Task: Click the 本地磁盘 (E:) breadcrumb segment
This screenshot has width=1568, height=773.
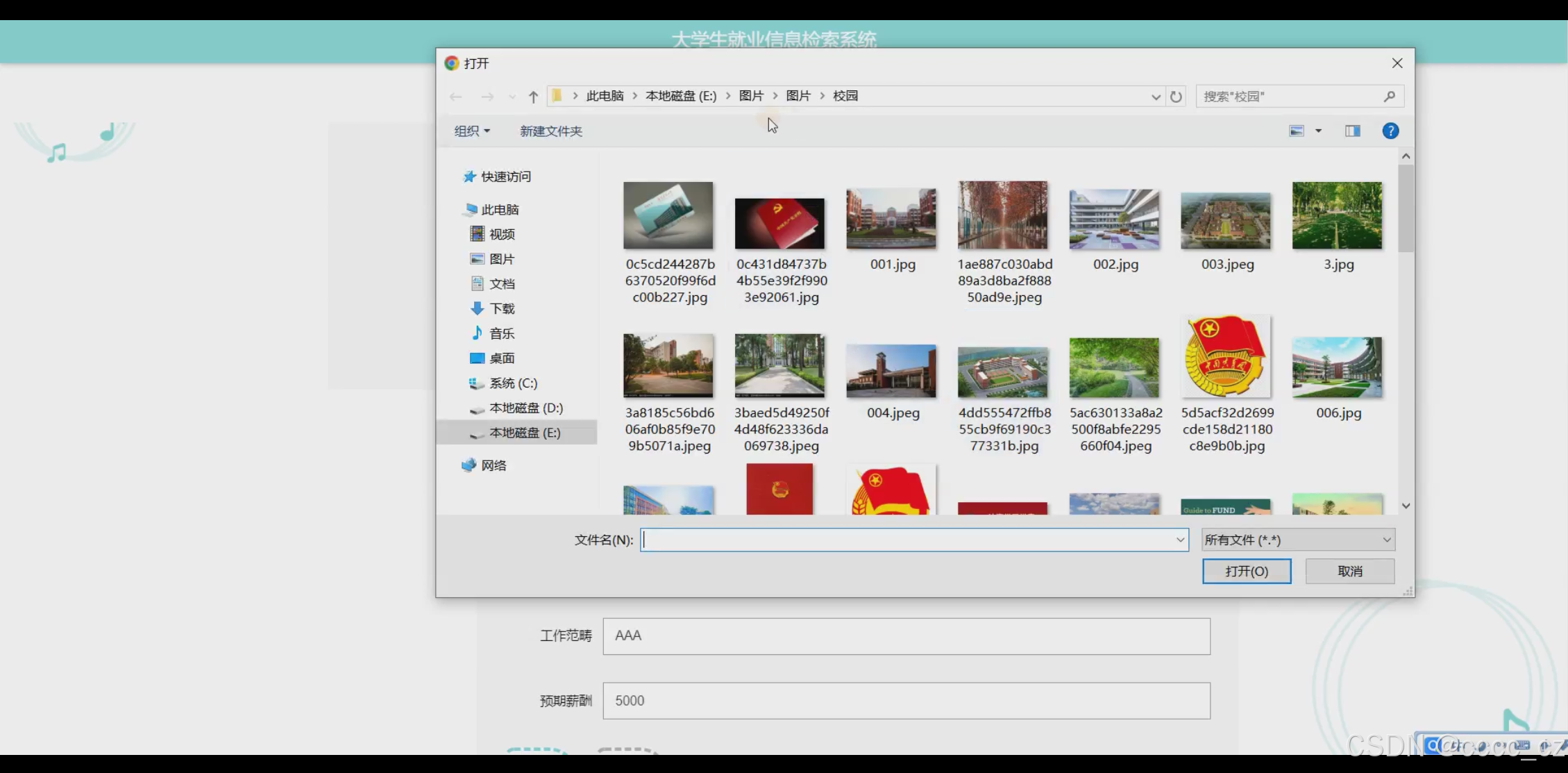Action: 680,96
